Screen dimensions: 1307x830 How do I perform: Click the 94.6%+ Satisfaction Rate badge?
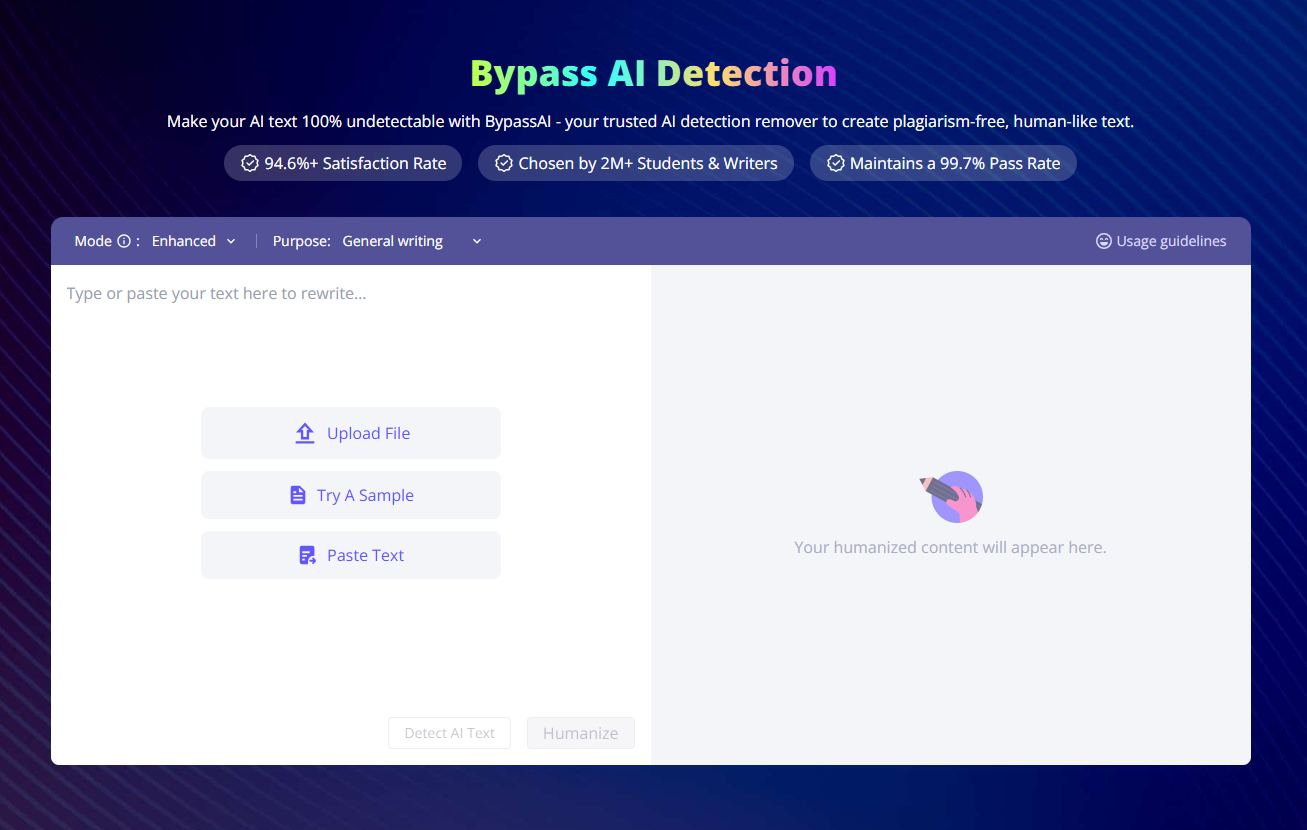(x=343, y=163)
